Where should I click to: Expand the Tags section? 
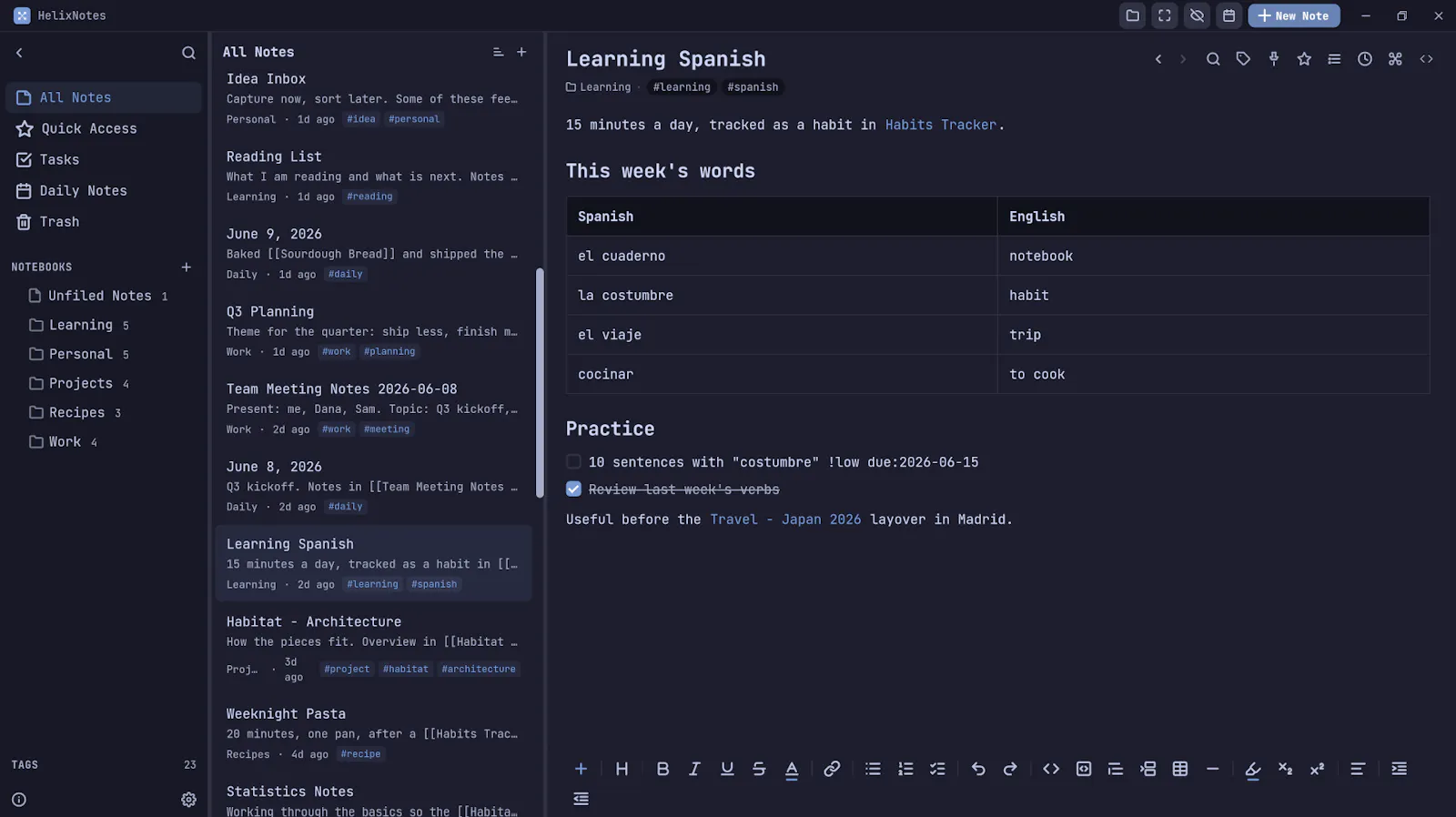coord(104,764)
